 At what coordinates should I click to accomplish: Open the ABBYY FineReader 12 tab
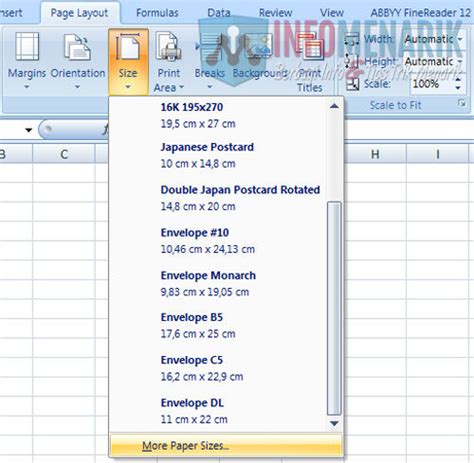tap(421, 13)
